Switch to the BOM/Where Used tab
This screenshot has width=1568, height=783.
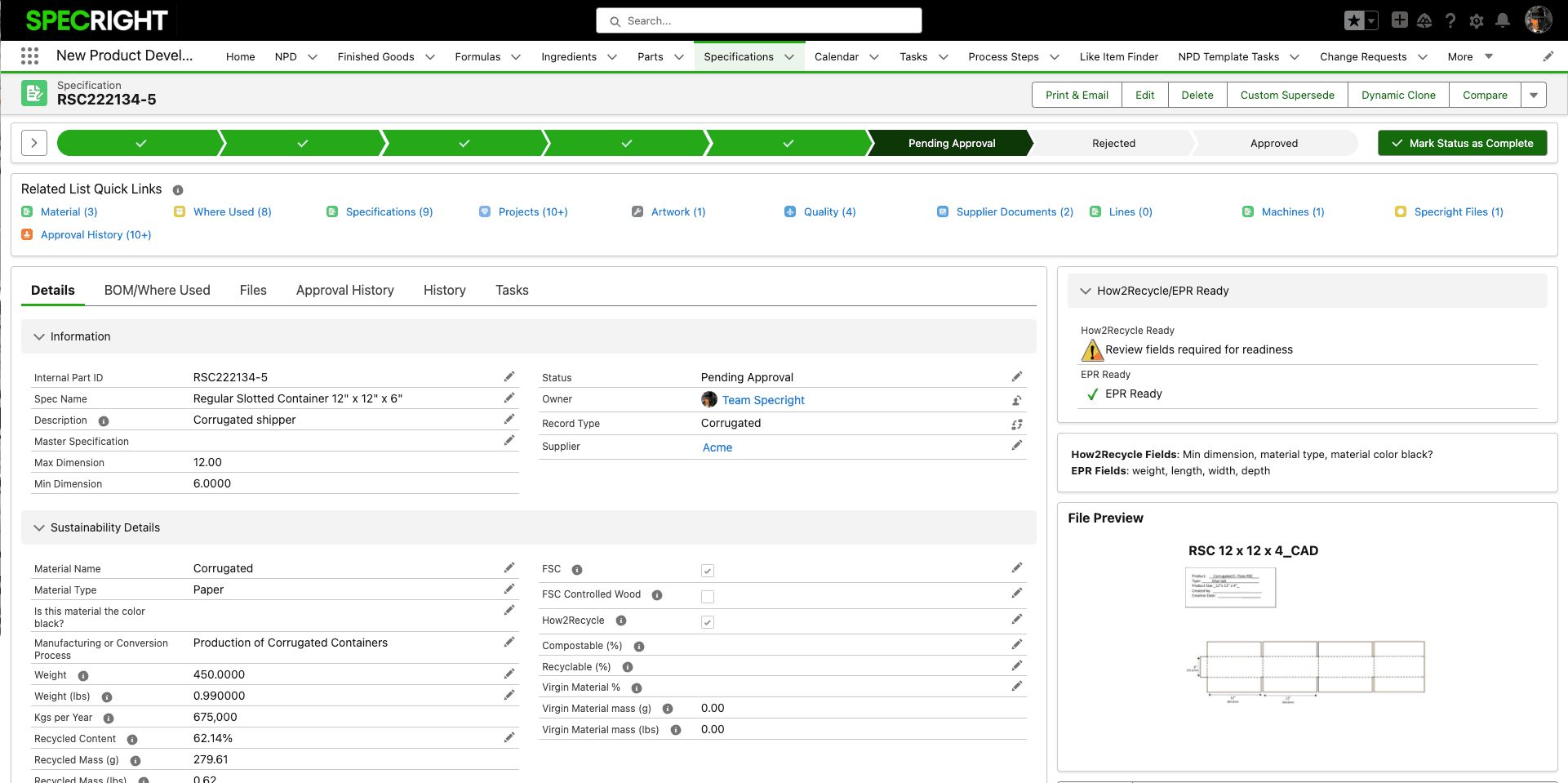158,290
